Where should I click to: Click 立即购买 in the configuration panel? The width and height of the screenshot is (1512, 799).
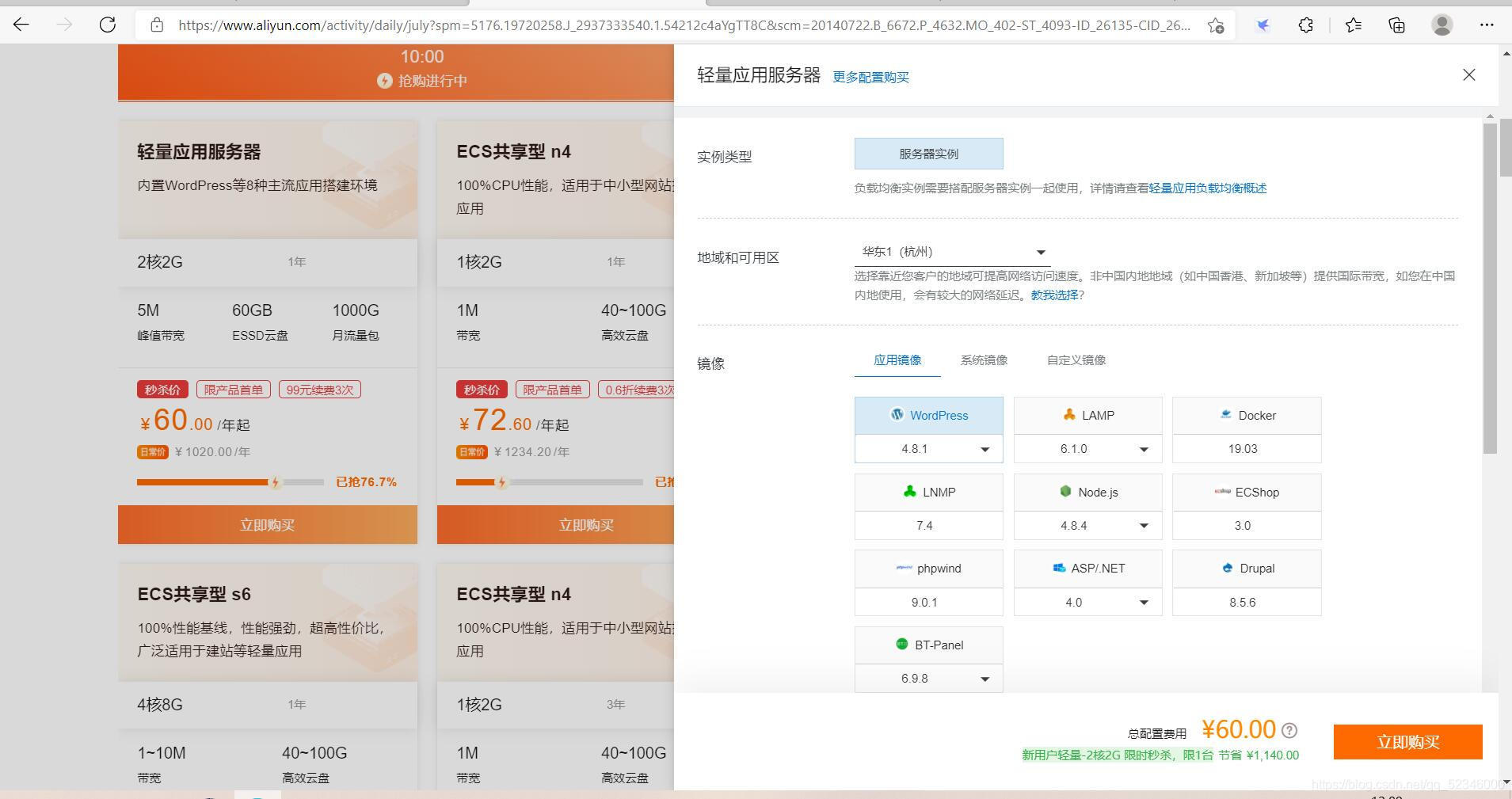tap(1407, 742)
